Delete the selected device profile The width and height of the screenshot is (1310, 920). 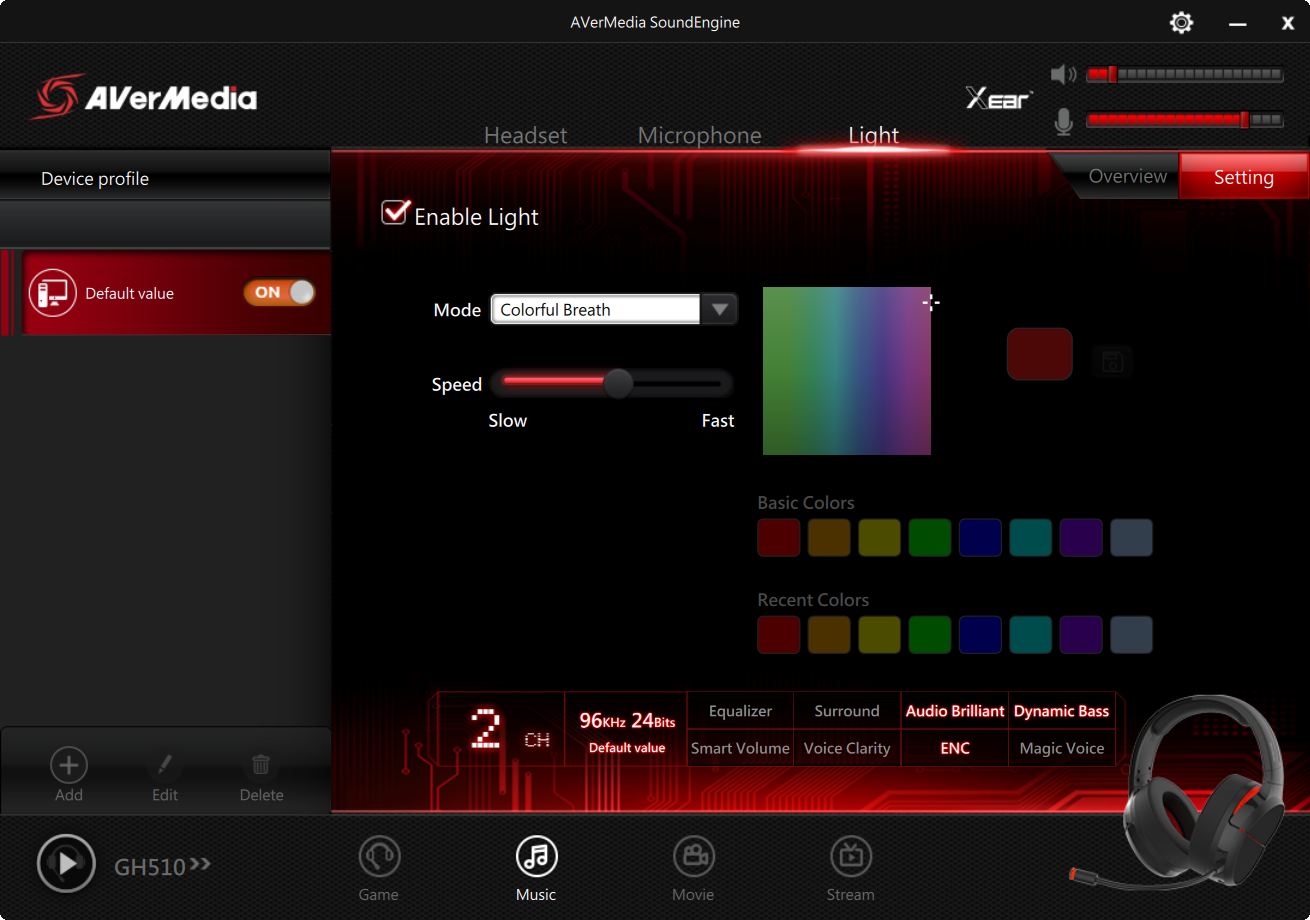261,776
